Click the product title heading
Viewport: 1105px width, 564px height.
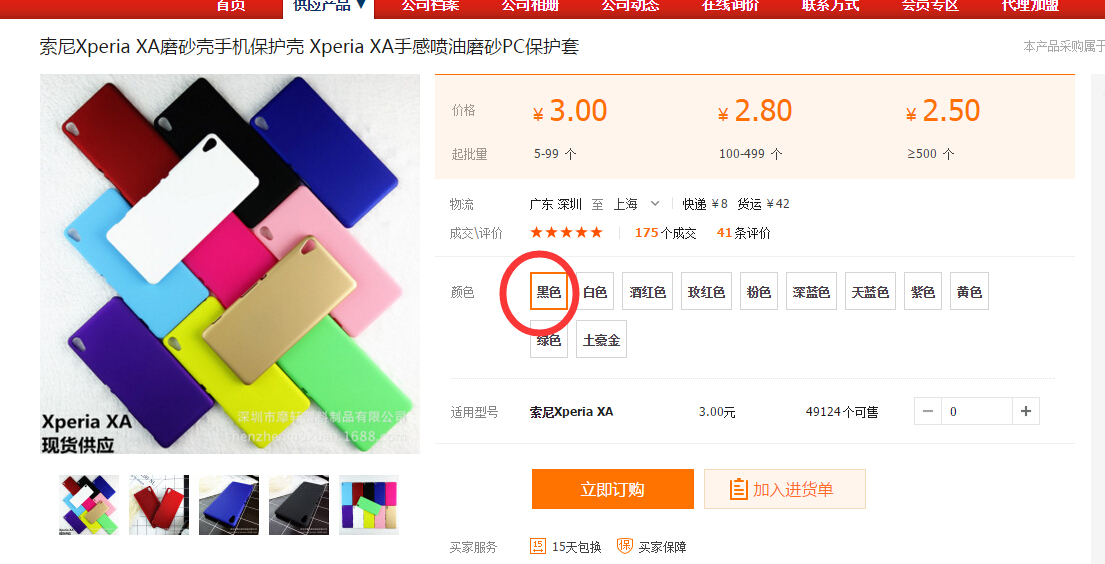[309, 47]
